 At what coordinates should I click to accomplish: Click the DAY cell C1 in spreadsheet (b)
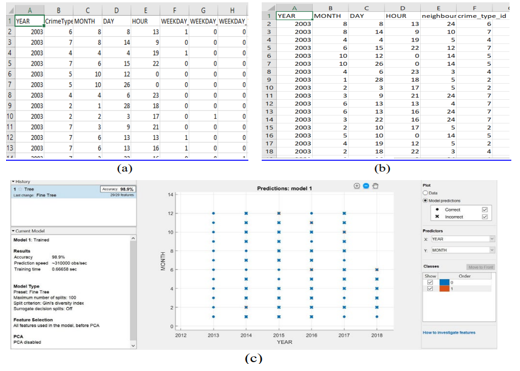coord(366,16)
